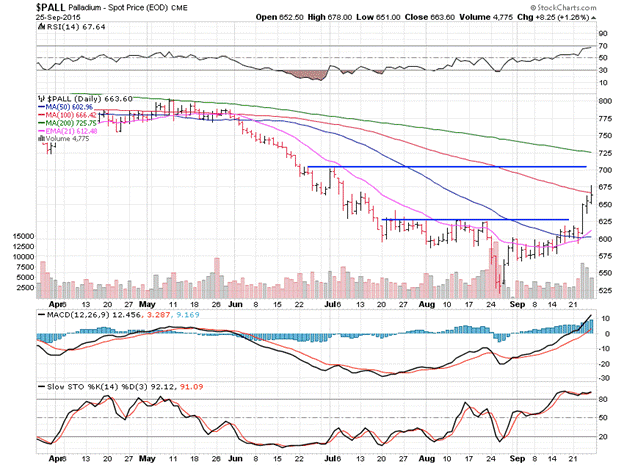The width and height of the screenshot is (624, 465).
Task: Click the '$PALL (Daily) 663.60' legend
Action: [90, 99]
